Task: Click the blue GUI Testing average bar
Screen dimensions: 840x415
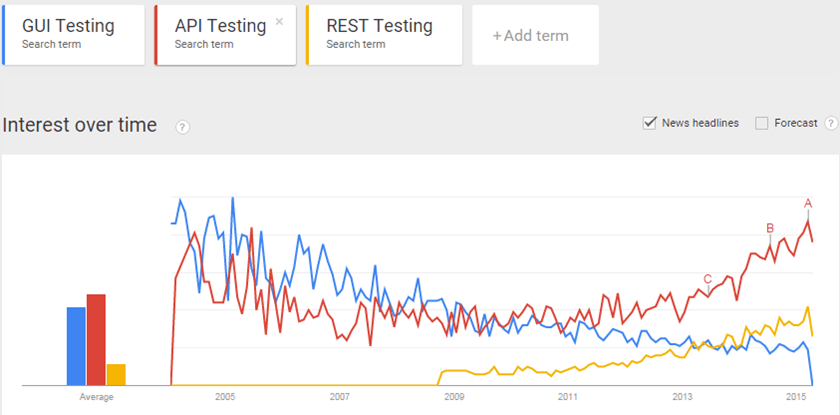Action: pyautogui.click(x=76, y=345)
